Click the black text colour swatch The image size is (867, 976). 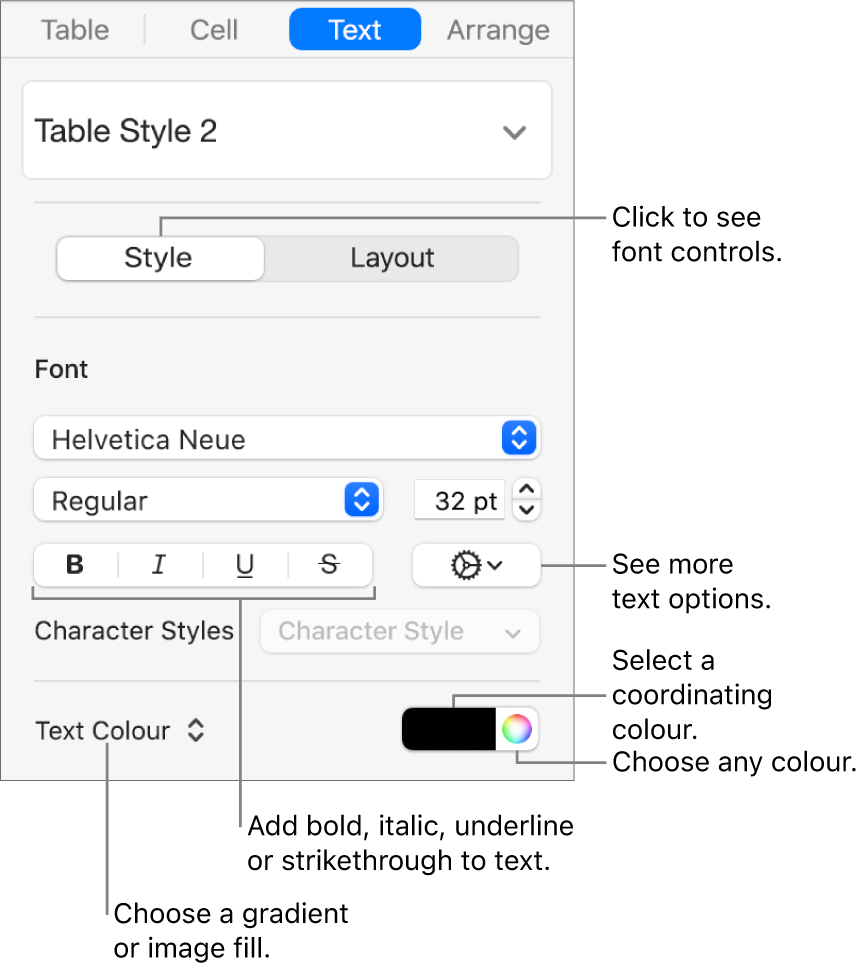coord(449,729)
